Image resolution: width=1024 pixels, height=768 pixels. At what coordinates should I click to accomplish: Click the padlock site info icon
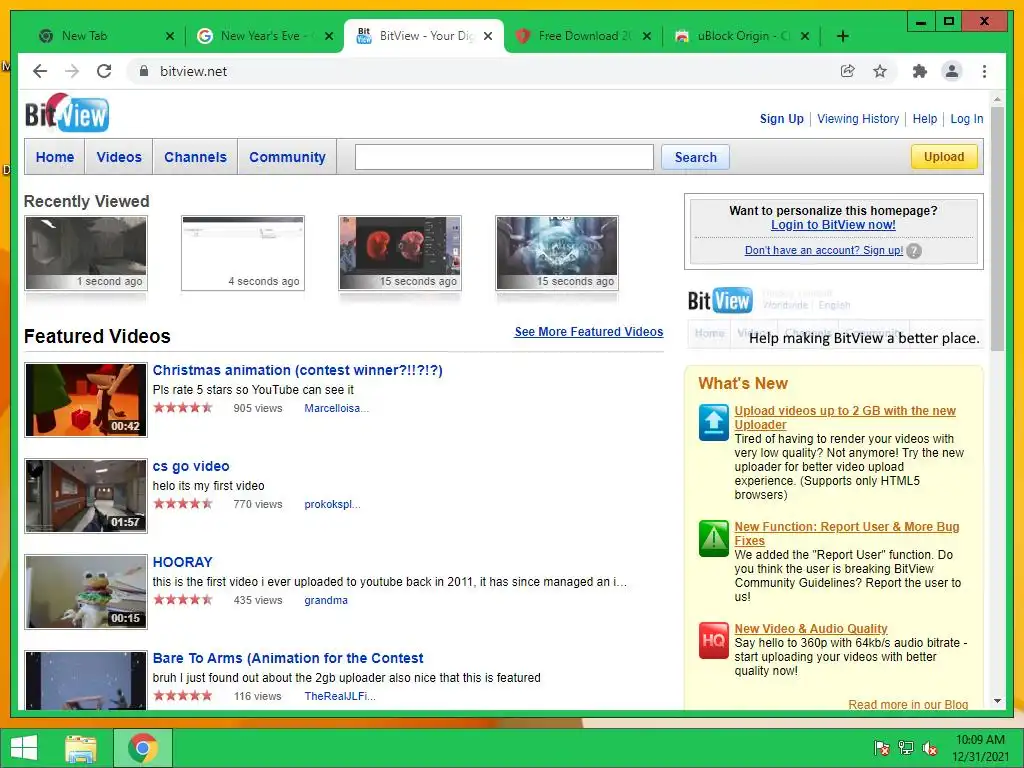tap(144, 71)
